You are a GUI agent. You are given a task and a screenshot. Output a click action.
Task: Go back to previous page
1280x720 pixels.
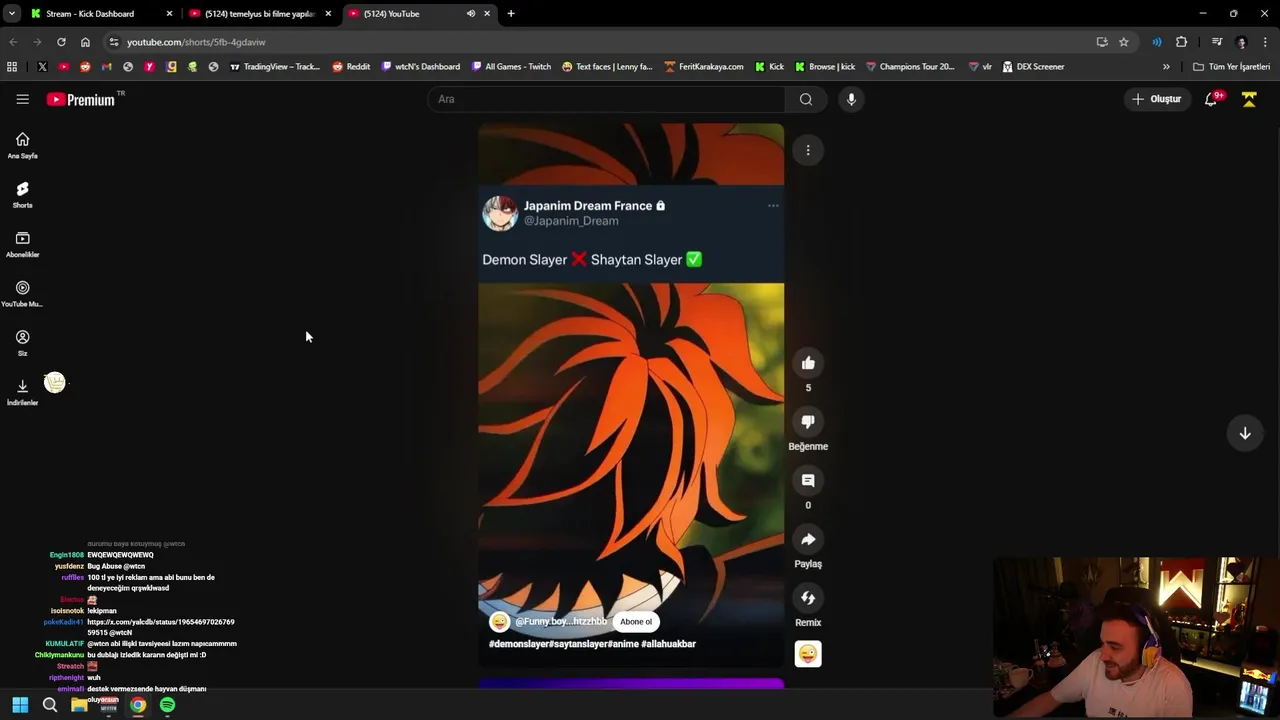(13, 42)
